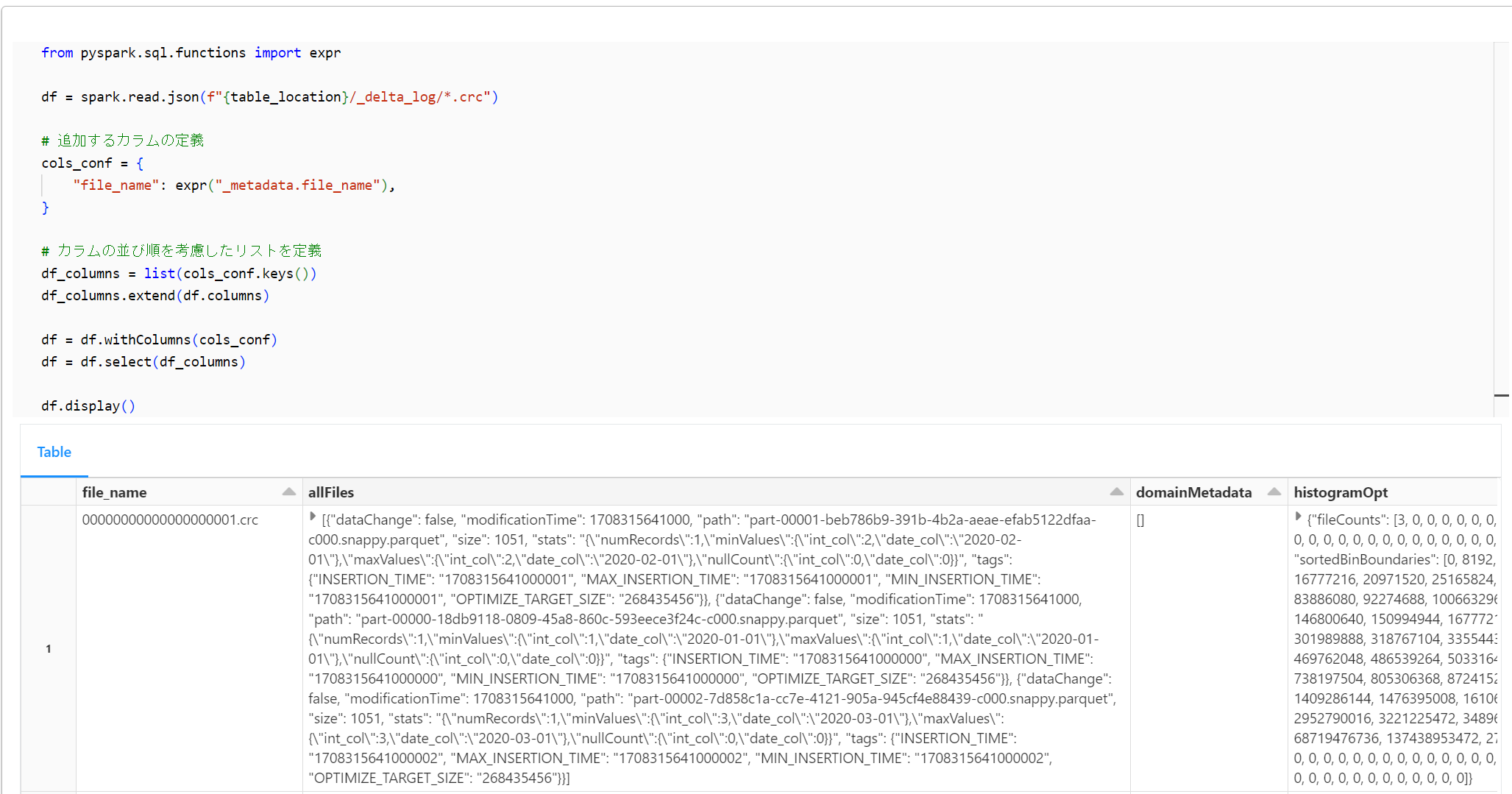
Task: Open the file_name column sort menu
Action: pos(289,492)
